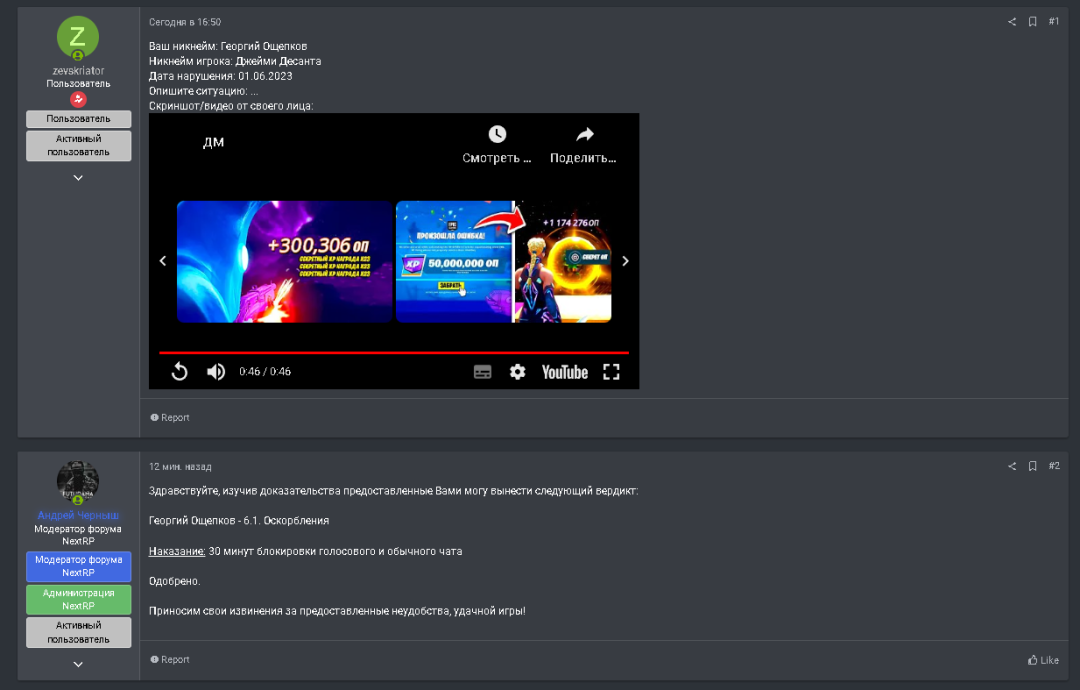Go to next suggested videos
Image resolution: width=1080 pixels, height=690 pixels.
[625, 261]
